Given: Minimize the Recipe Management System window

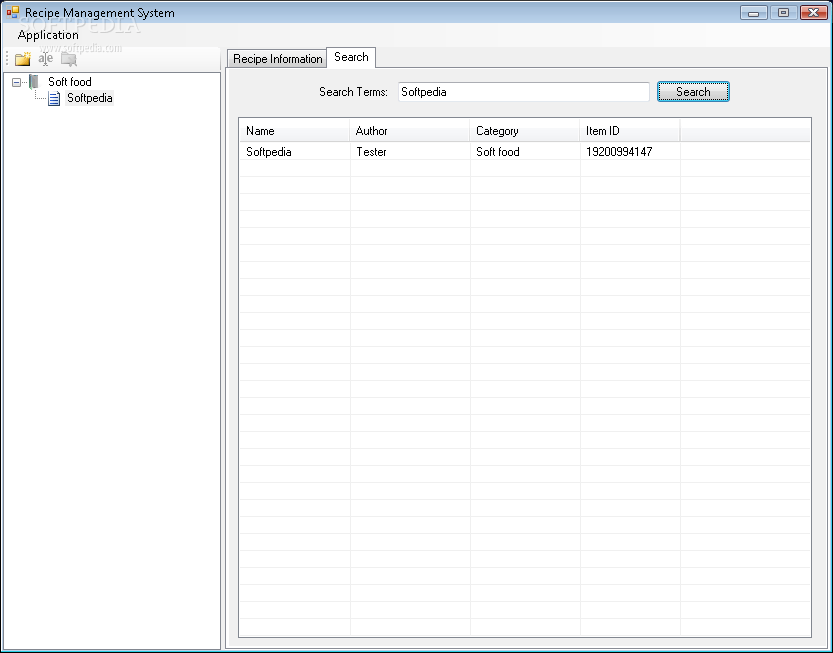Looking at the screenshot, I should click(x=753, y=12).
